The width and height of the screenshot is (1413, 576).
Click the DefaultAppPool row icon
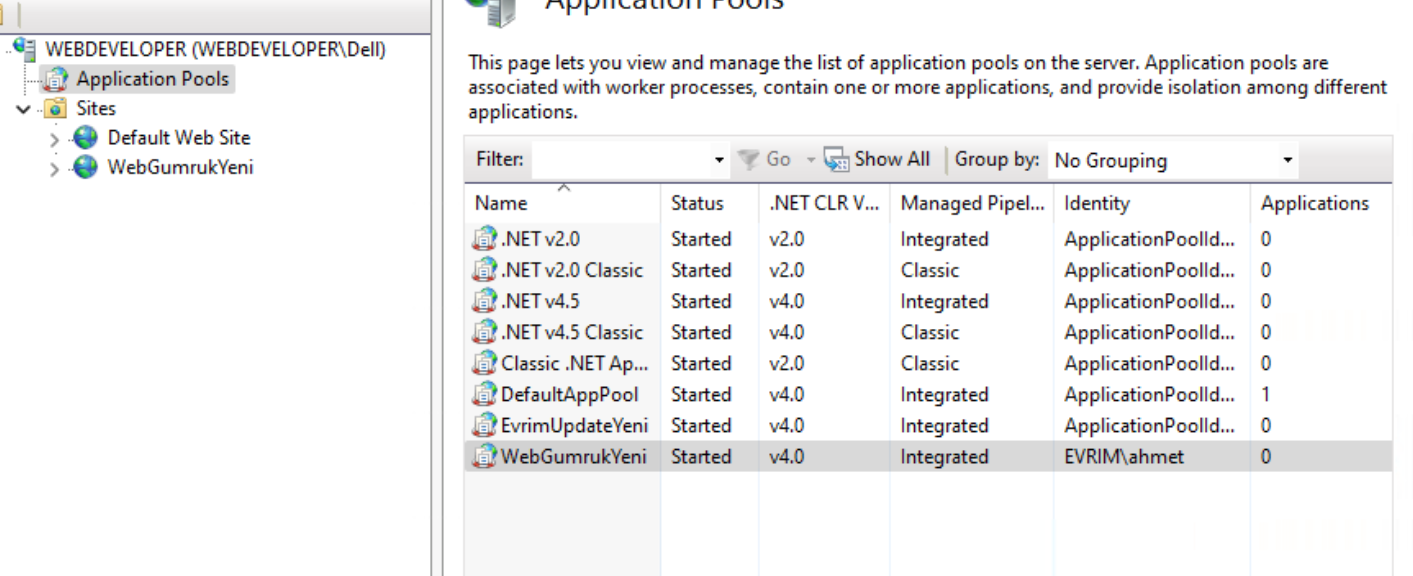(x=485, y=395)
